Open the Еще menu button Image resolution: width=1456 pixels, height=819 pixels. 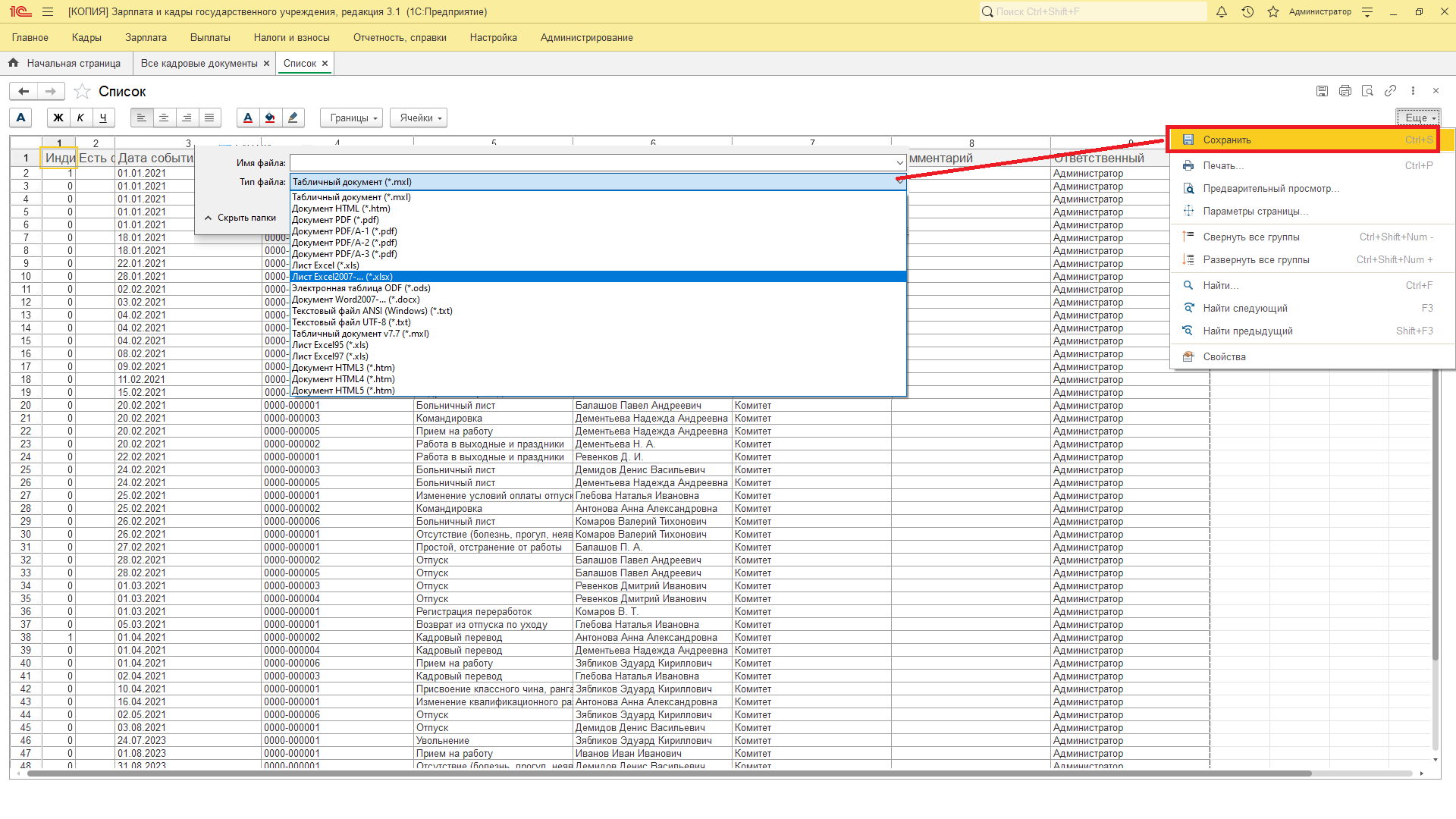click(x=1418, y=118)
